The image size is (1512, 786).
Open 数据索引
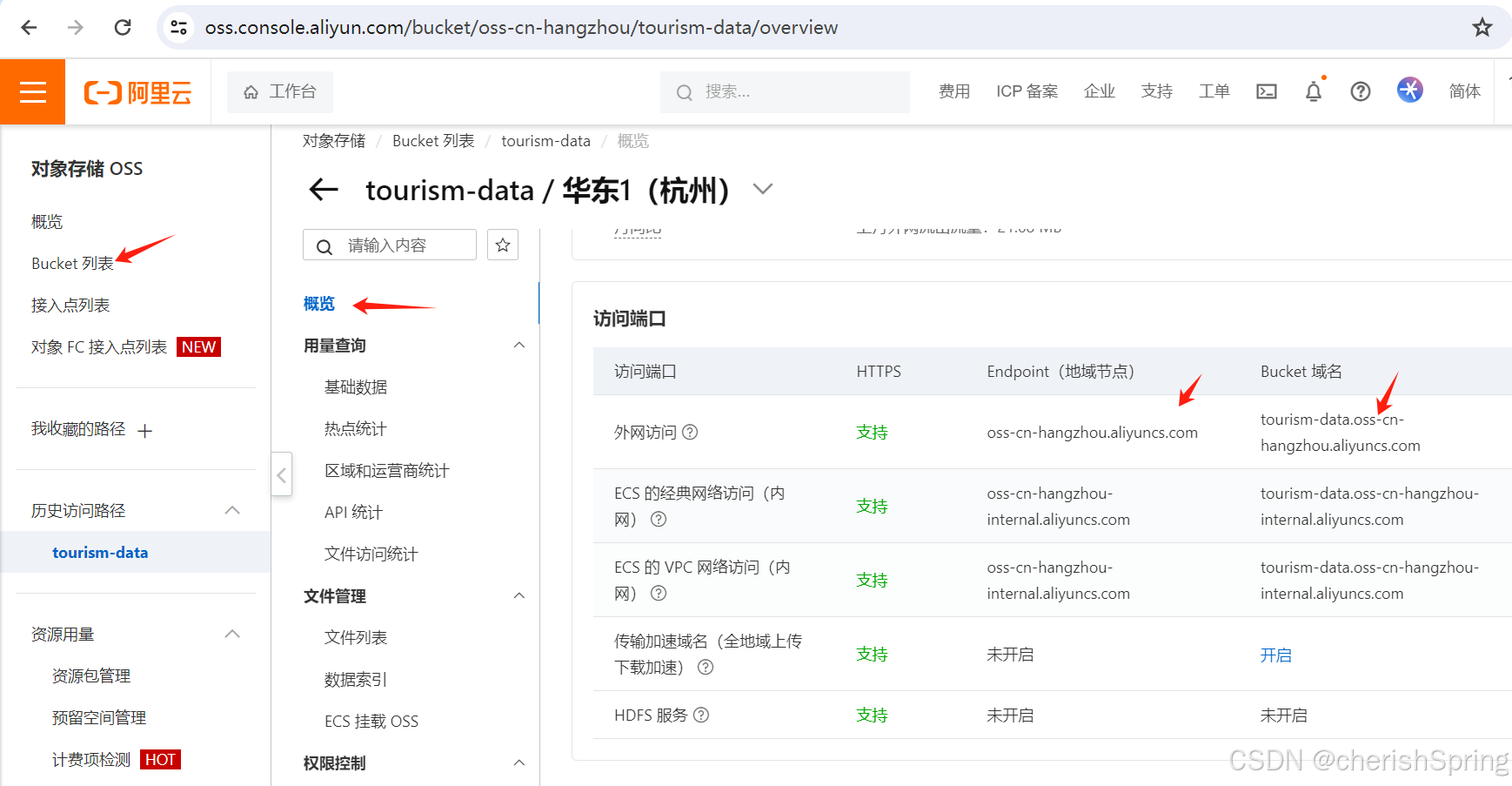point(356,680)
